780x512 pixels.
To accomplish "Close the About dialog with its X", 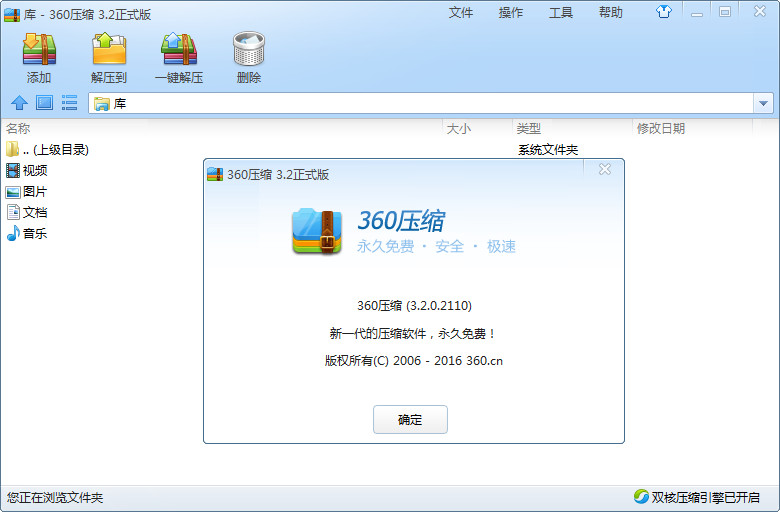I will (604, 169).
